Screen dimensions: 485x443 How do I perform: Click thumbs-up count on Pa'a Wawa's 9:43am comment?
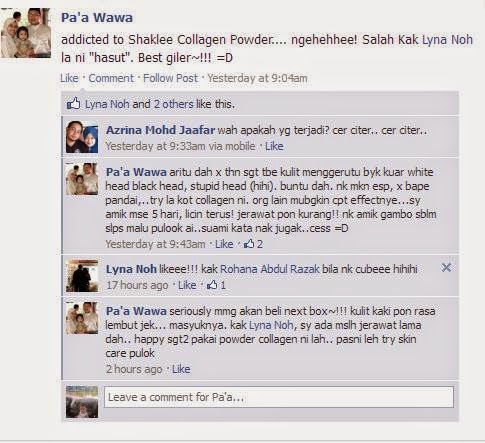coord(253,244)
